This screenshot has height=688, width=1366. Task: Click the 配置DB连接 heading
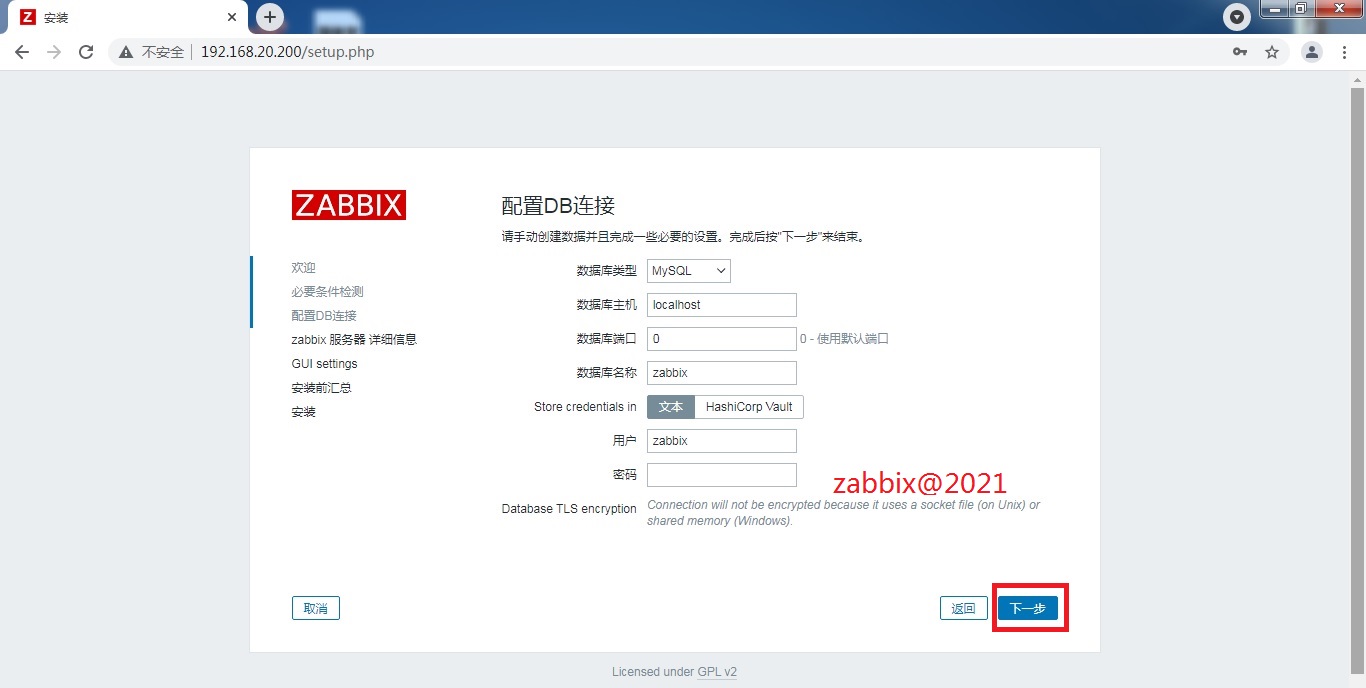point(558,206)
